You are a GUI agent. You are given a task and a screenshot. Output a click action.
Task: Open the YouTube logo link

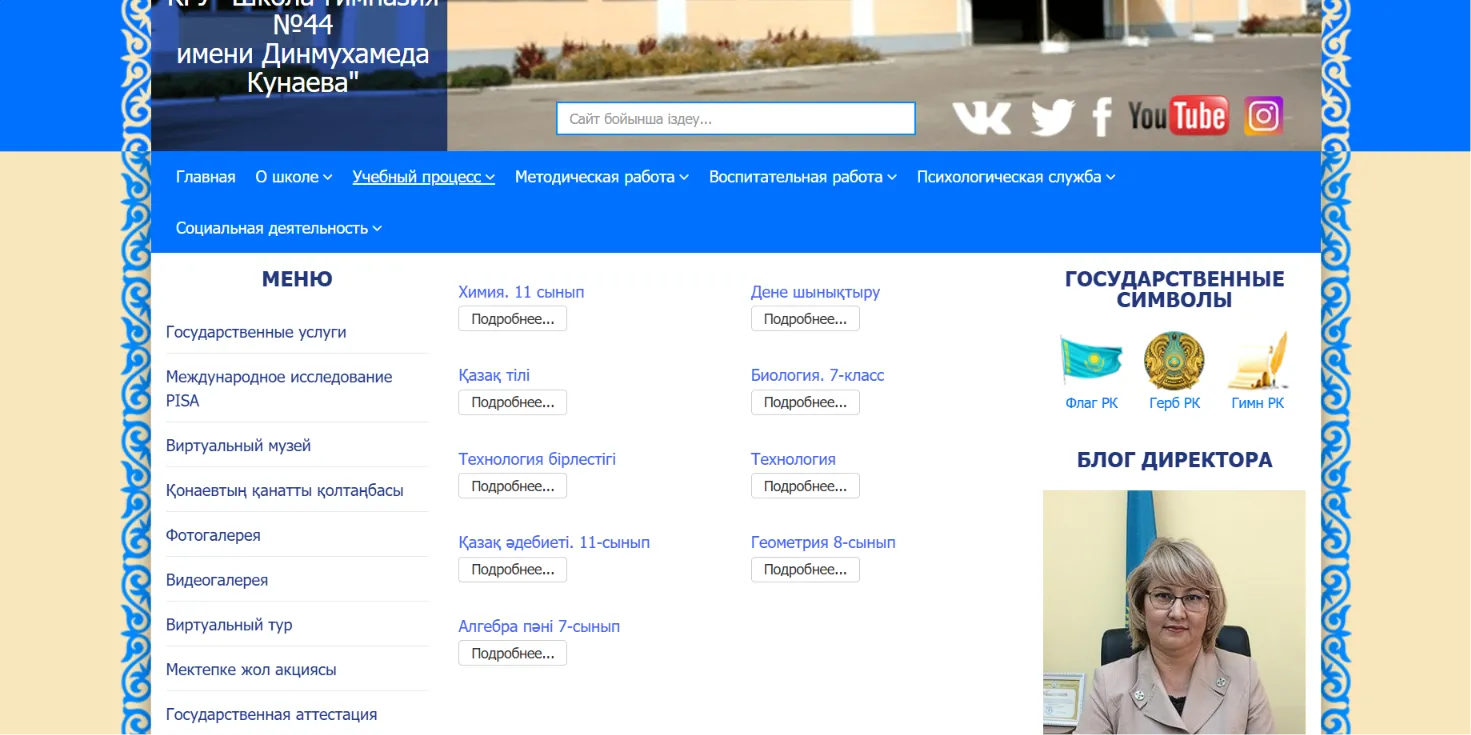(1178, 117)
